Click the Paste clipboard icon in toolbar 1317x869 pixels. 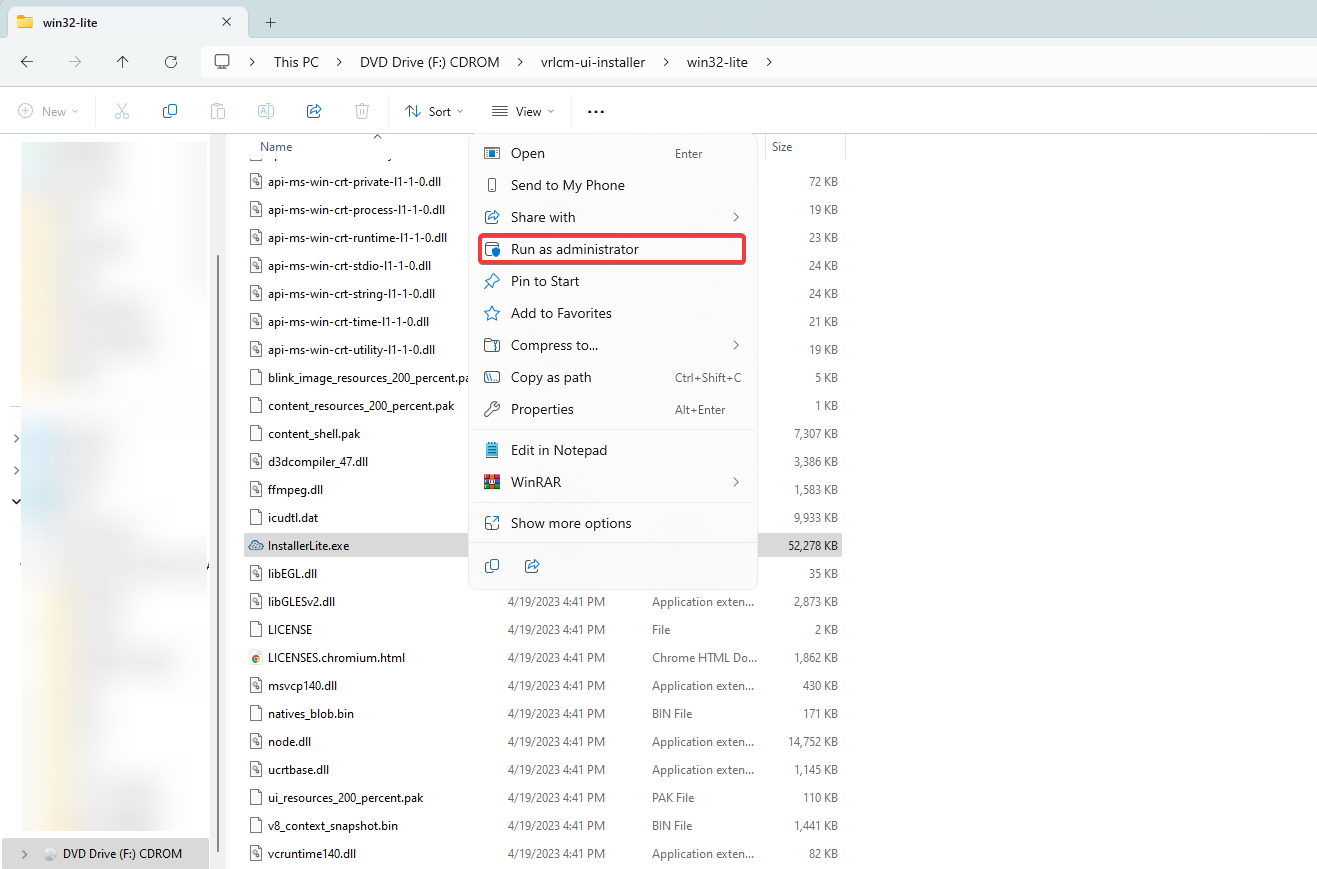(x=218, y=111)
